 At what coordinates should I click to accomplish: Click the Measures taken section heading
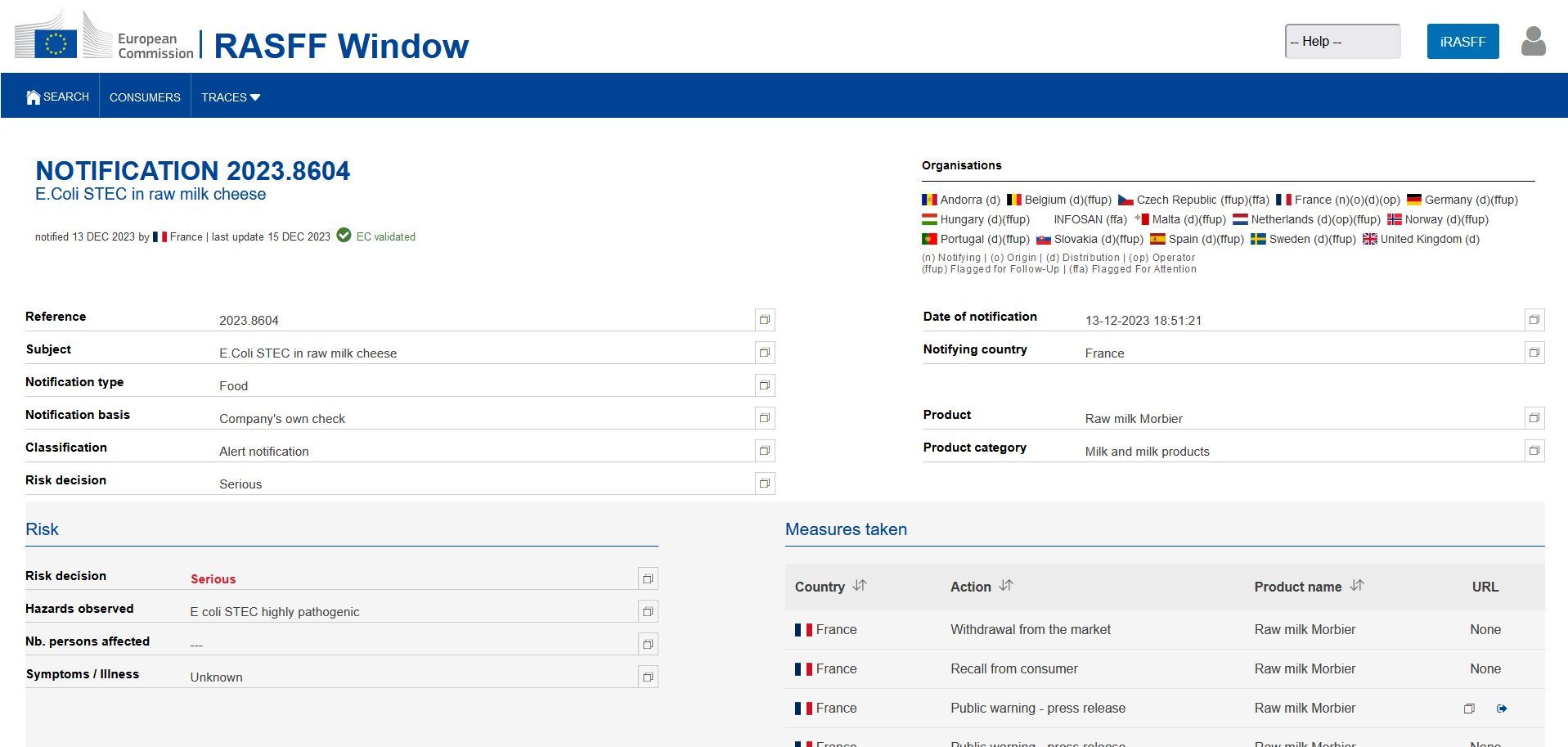click(846, 529)
